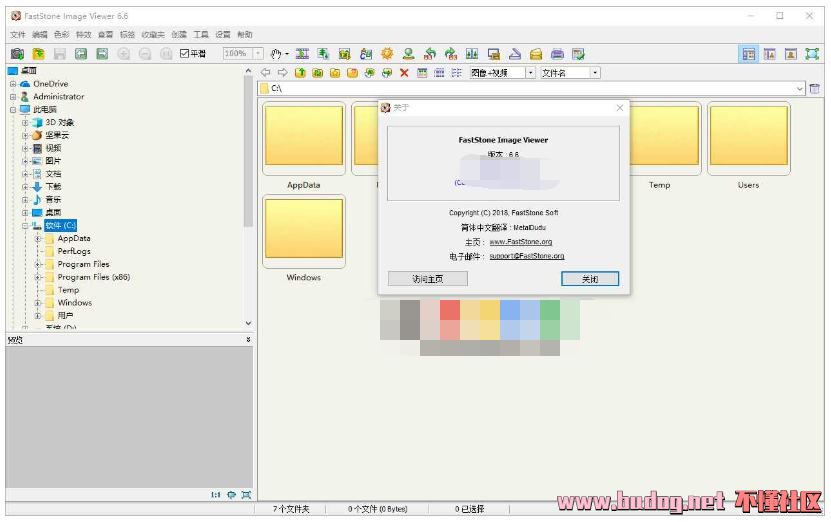Screen dimensions: 831x522
Task: Open the www.FastStone.org link
Action: pyautogui.click(x=520, y=242)
